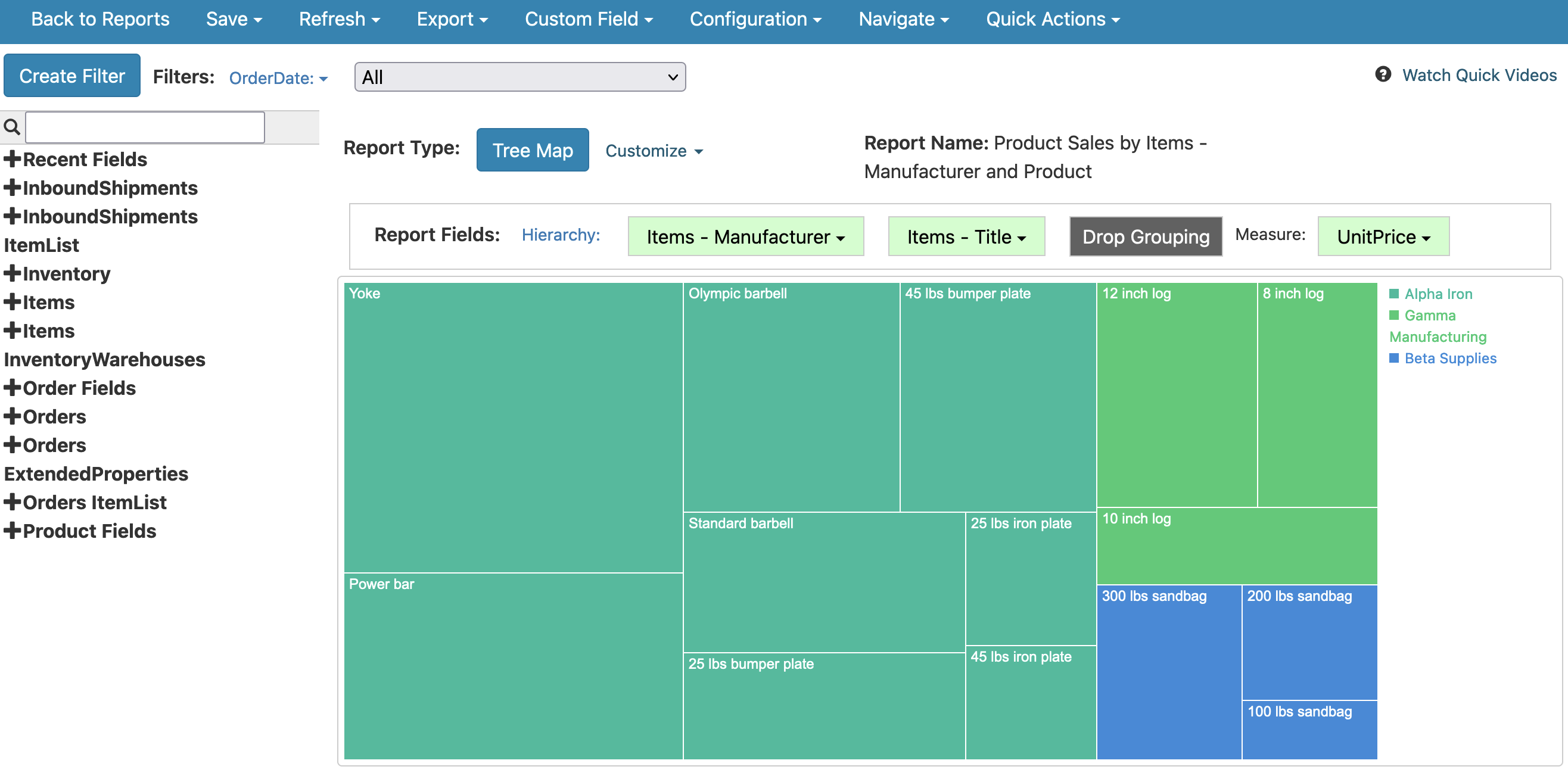Open the All filter dropdown
Screen dimensions: 1568x779
tap(519, 77)
